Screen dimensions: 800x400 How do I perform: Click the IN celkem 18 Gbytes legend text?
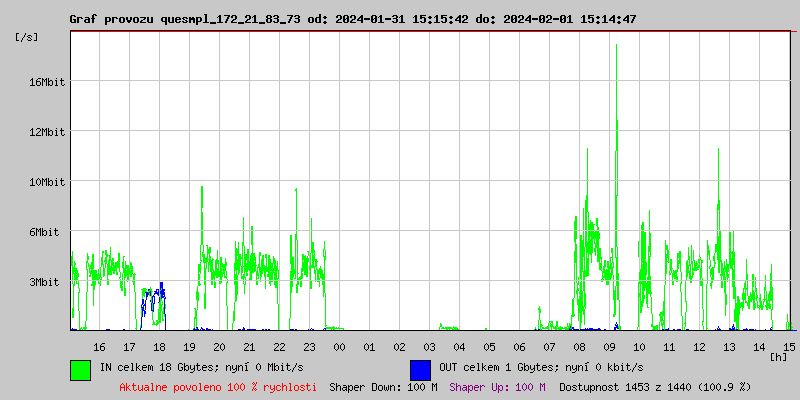[x=201, y=368]
